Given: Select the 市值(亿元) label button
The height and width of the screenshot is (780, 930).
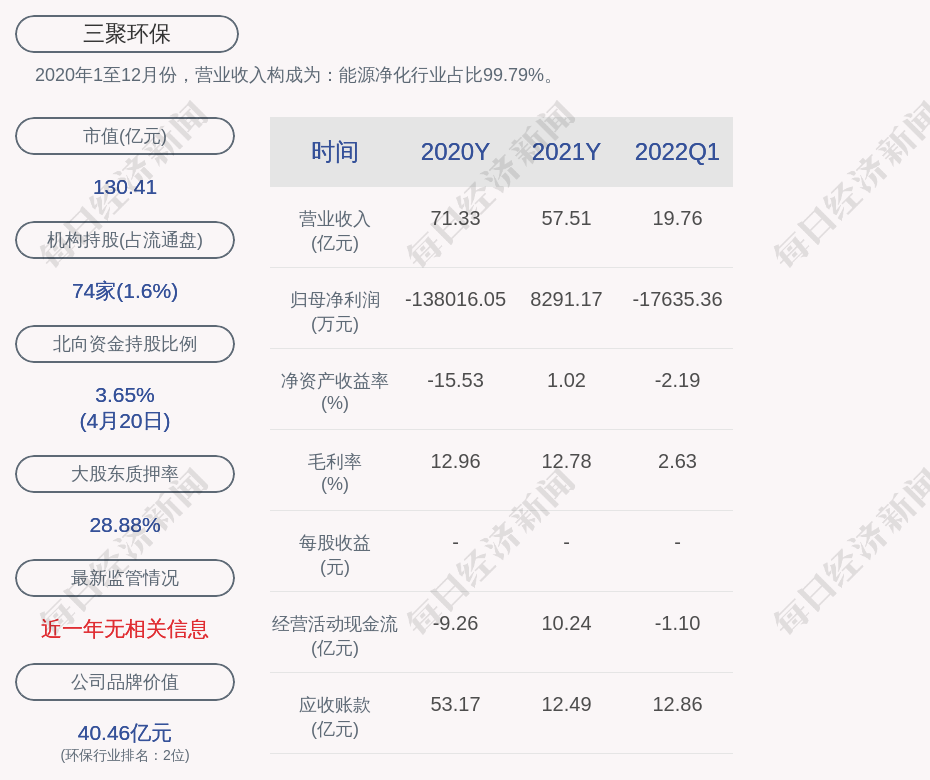Looking at the screenshot, I should (x=125, y=136).
